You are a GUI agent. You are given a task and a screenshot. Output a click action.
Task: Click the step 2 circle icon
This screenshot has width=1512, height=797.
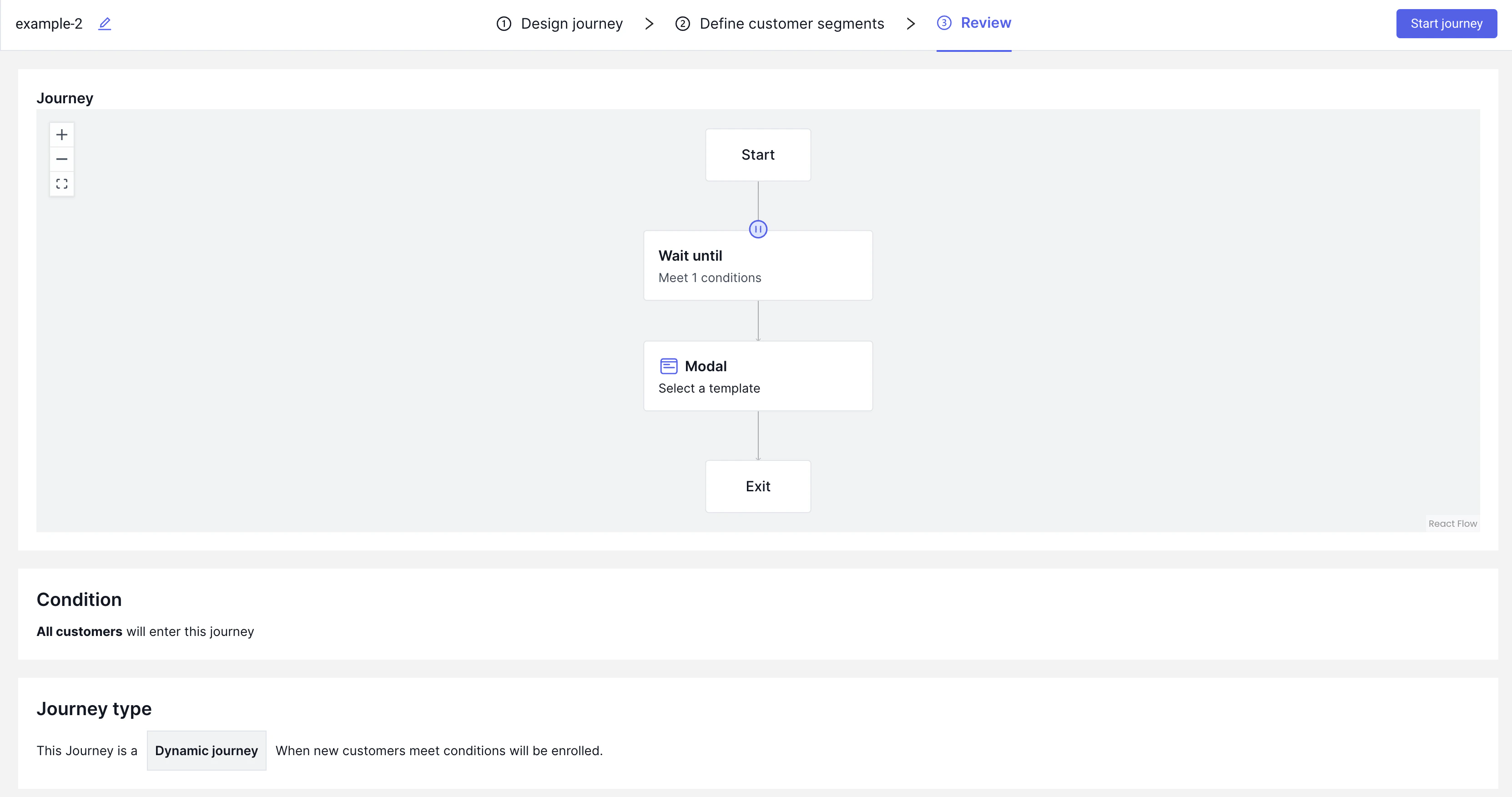click(682, 24)
